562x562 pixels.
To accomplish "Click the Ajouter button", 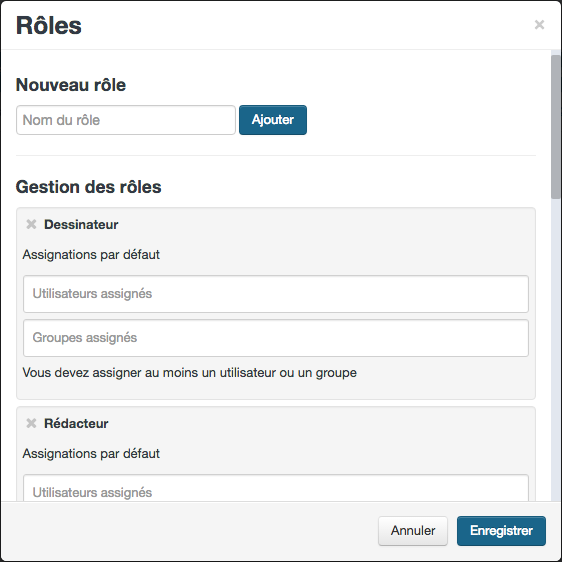I will tap(273, 120).
